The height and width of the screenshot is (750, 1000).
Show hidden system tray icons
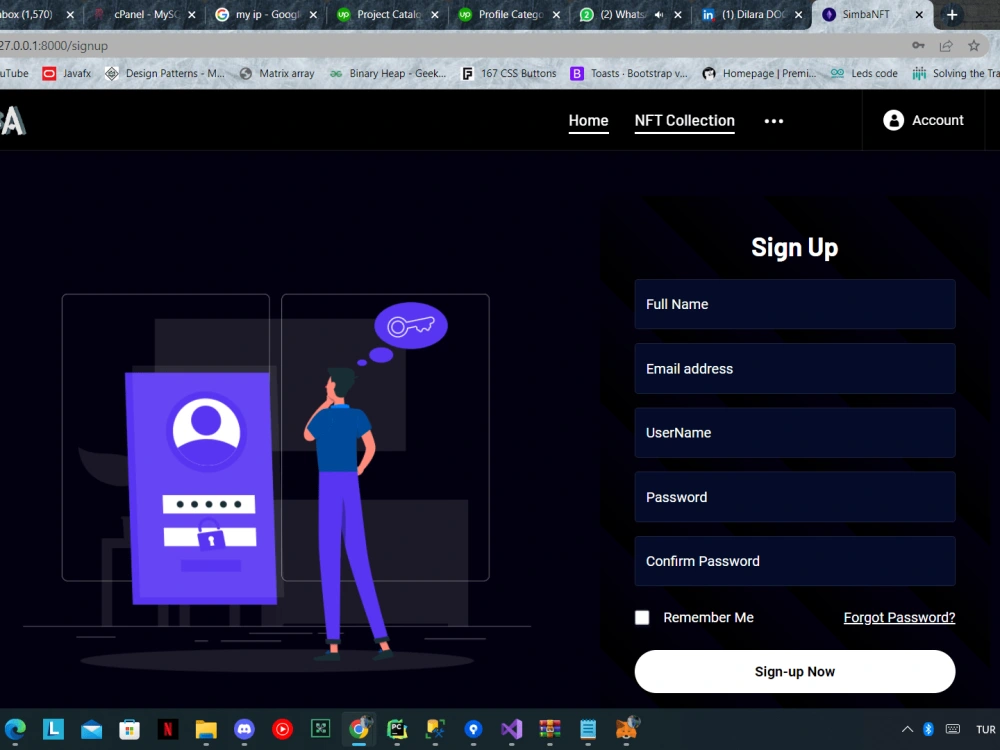(x=907, y=729)
